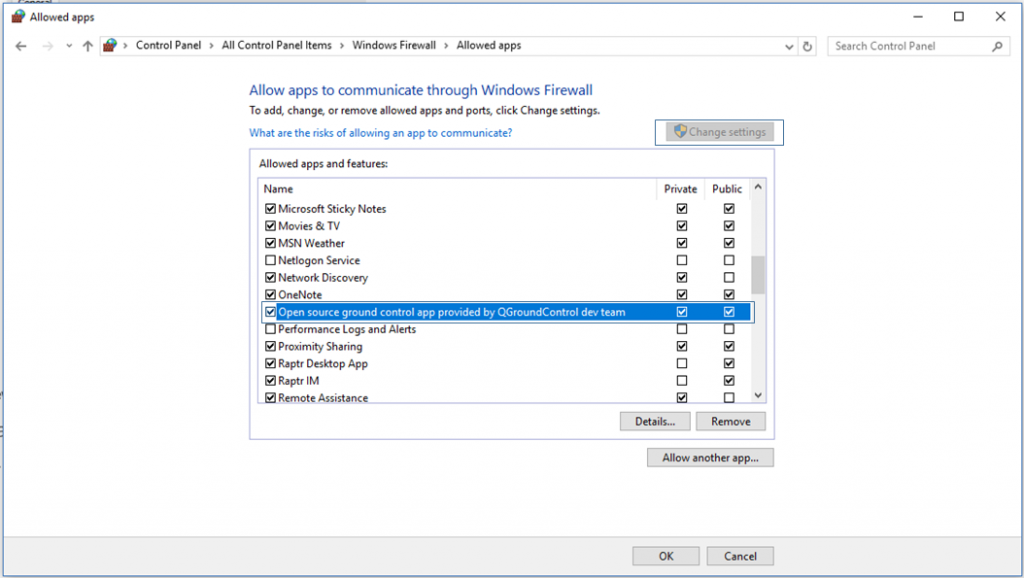Viewport: 1024px width, 578px height.
Task: Click the Allow another app button
Action: [x=710, y=457]
